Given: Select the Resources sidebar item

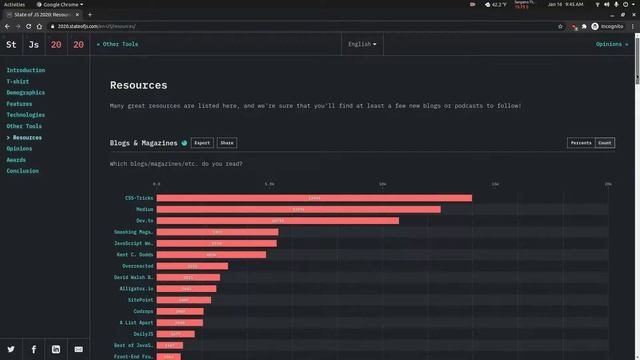Looking at the screenshot, I should (x=24, y=138).
